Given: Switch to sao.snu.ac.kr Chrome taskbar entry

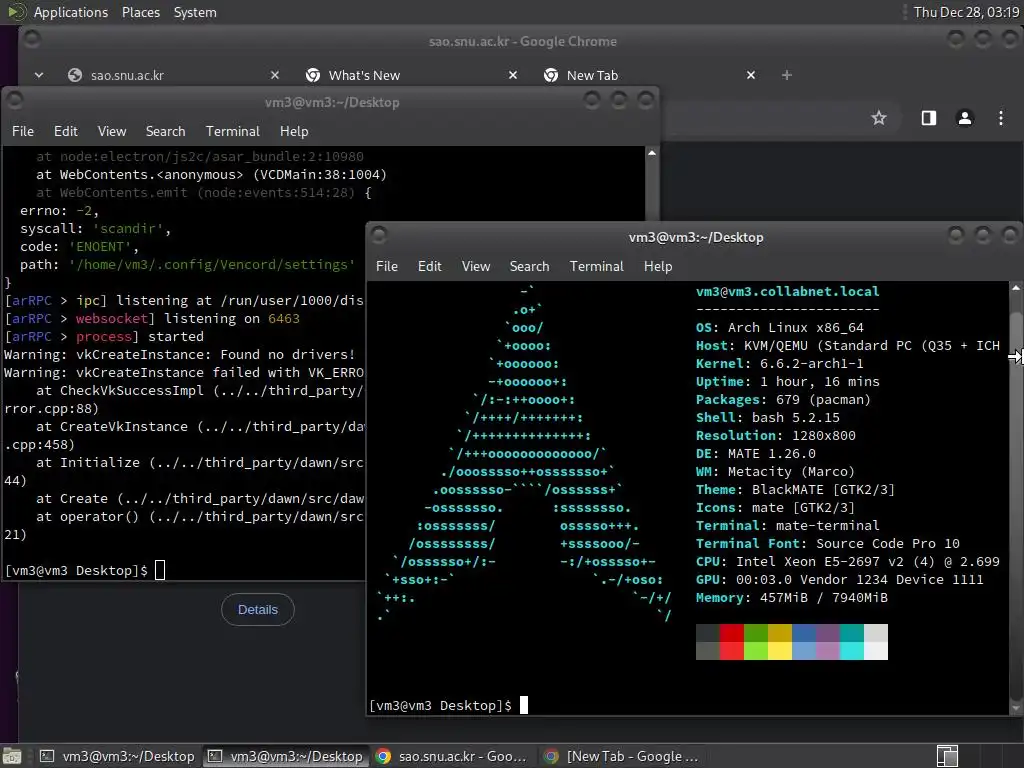Looking at the screenshot, I should [x=452, y=756].
